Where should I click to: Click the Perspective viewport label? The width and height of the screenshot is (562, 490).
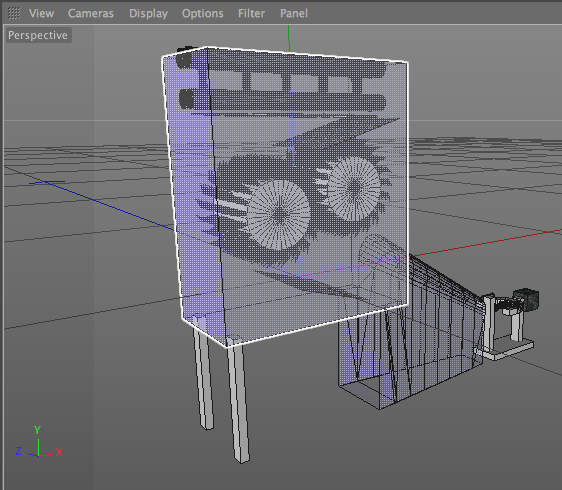tap(38, 35)
